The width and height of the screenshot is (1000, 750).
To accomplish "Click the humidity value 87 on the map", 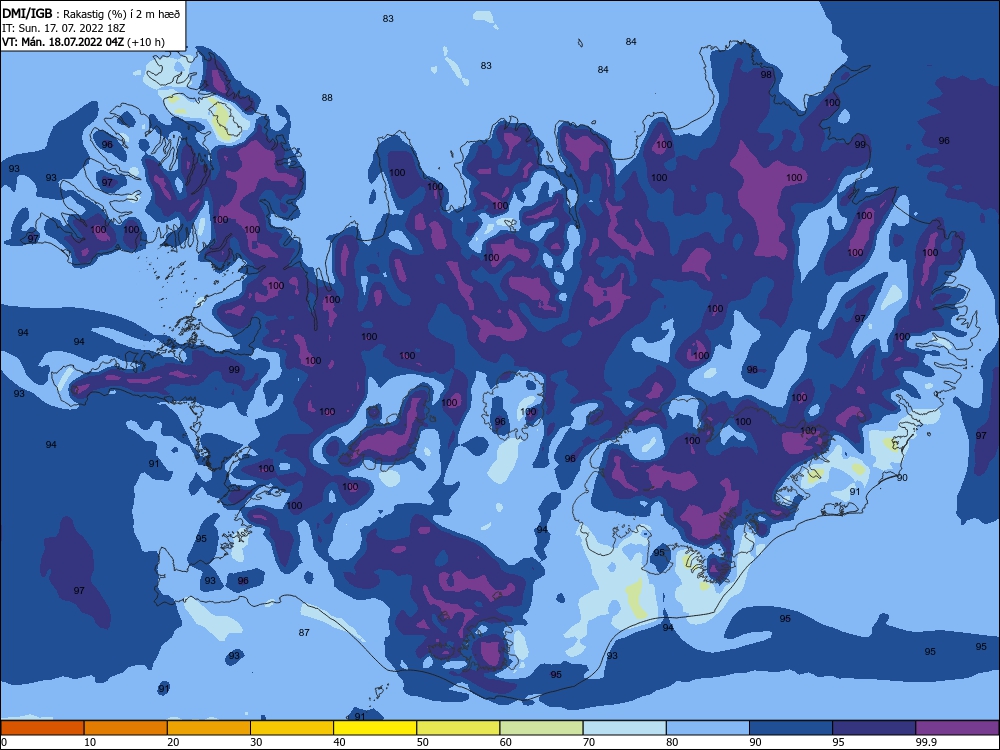I will 304,633.
